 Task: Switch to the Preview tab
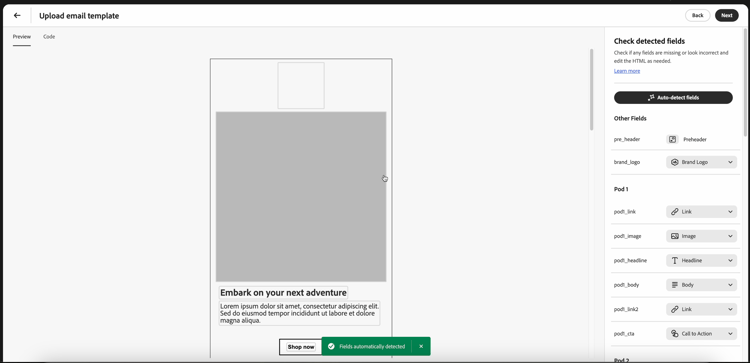pos(22,37)
